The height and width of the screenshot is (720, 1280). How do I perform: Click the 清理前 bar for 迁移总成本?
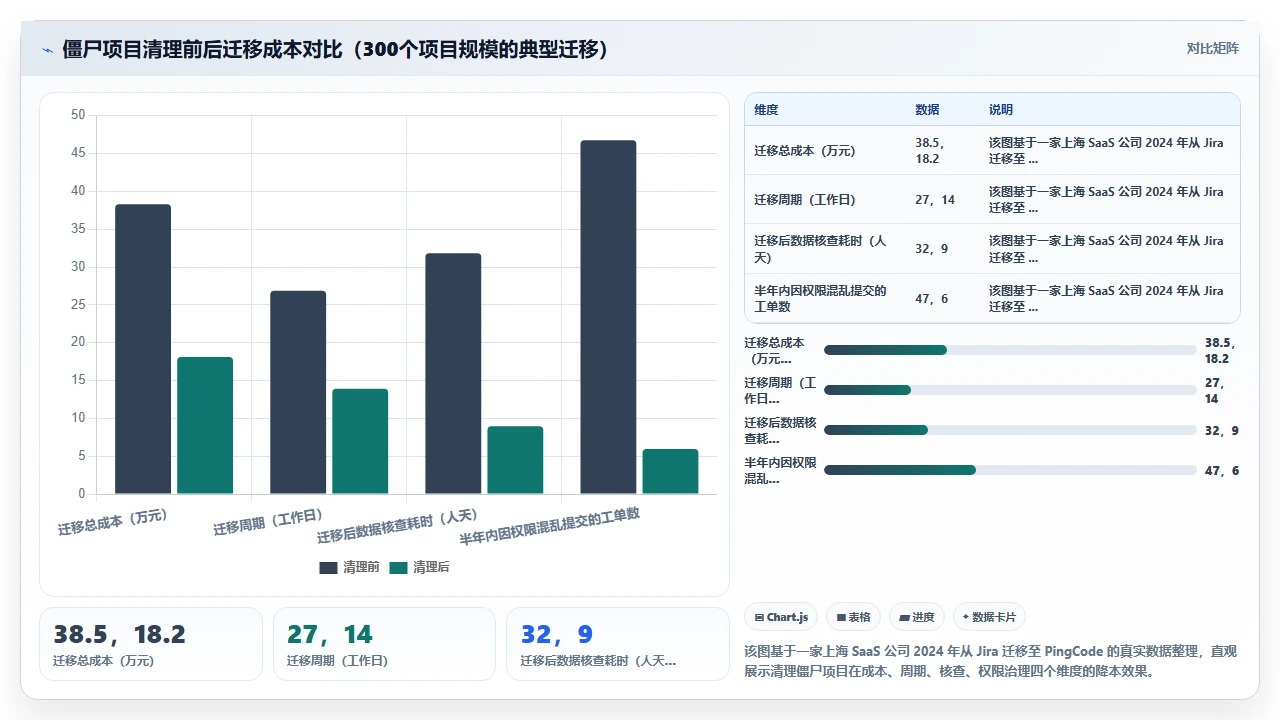(143, 349)
